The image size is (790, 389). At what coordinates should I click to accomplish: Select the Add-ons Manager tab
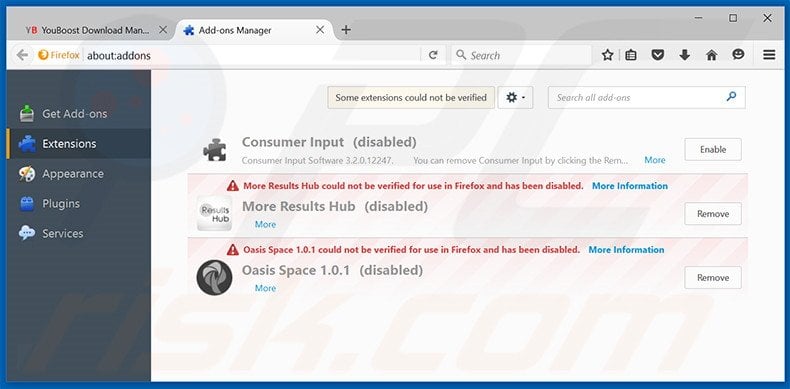click(254, 30)
